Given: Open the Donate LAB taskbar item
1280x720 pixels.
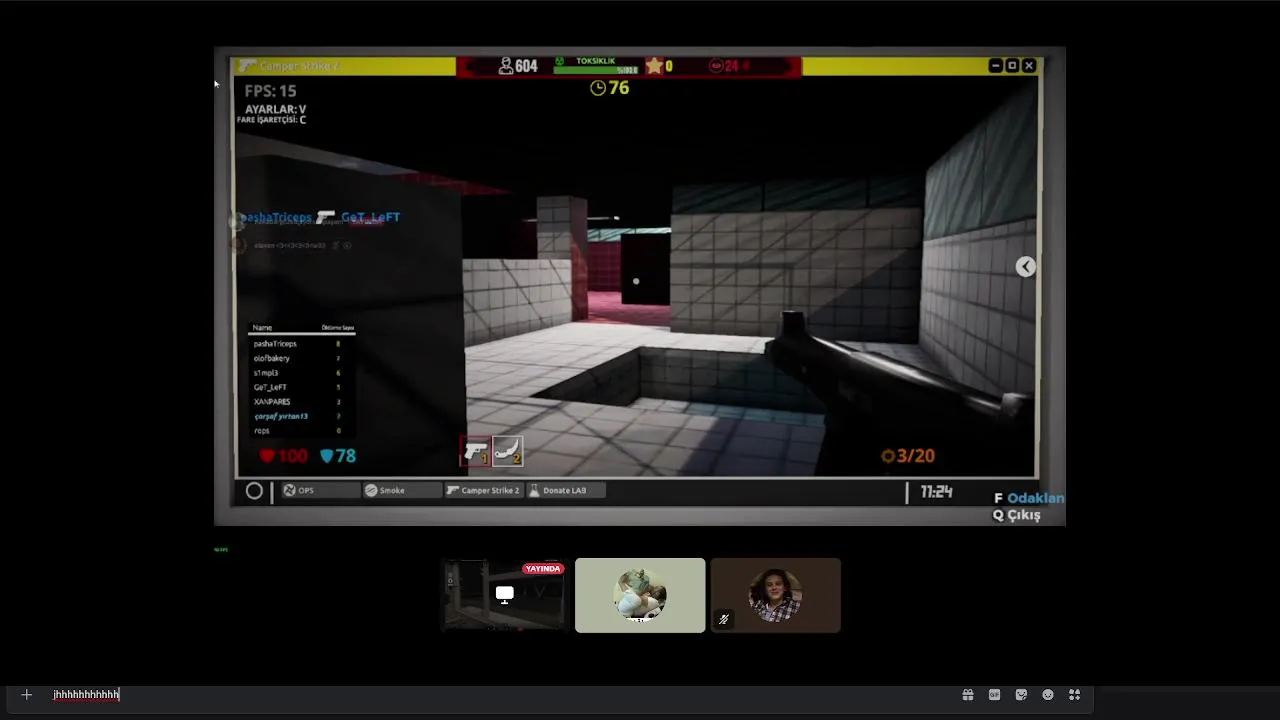Looking at the screenshot, I should (566, 490).
